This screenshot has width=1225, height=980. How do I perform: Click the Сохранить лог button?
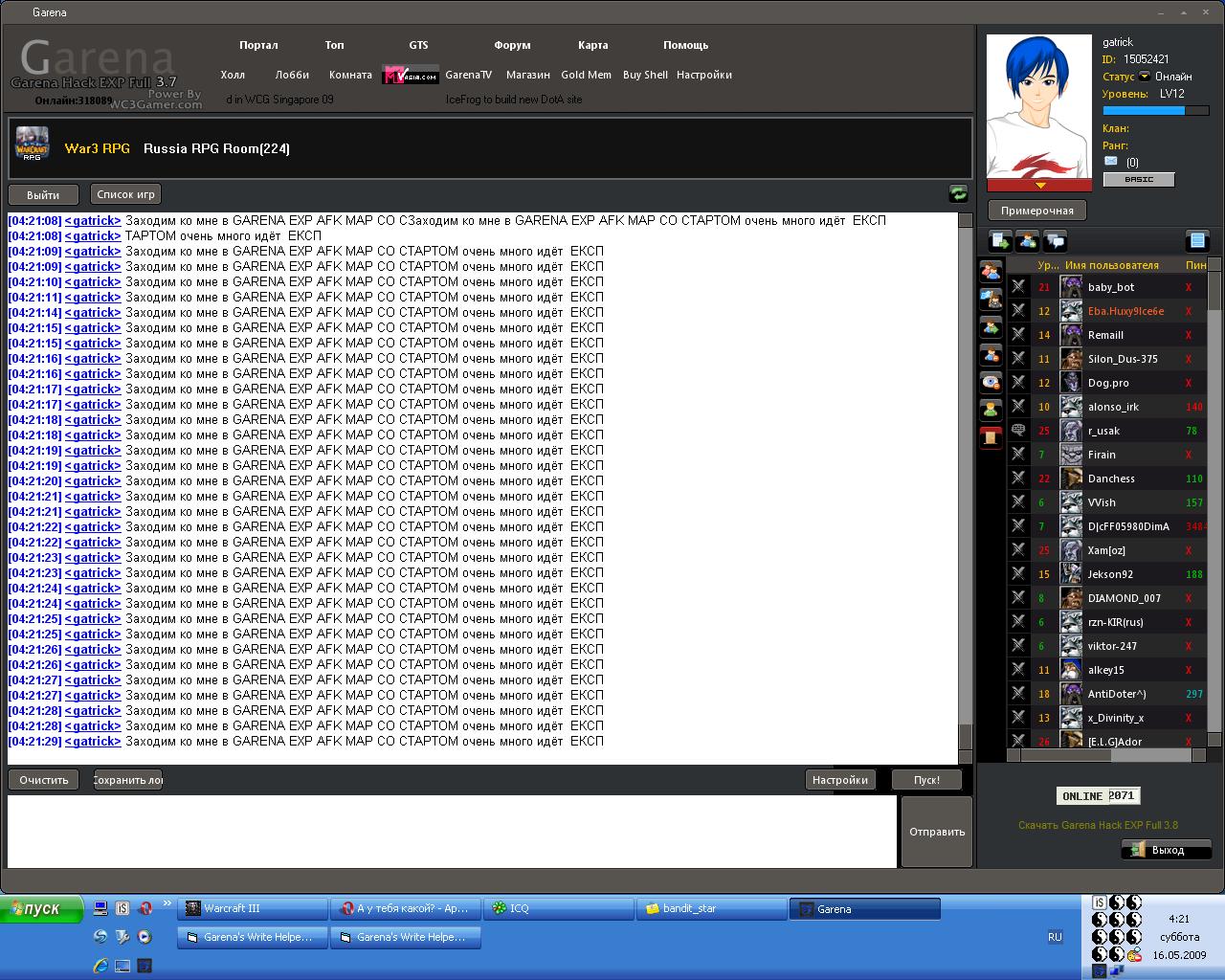point(128,780)
